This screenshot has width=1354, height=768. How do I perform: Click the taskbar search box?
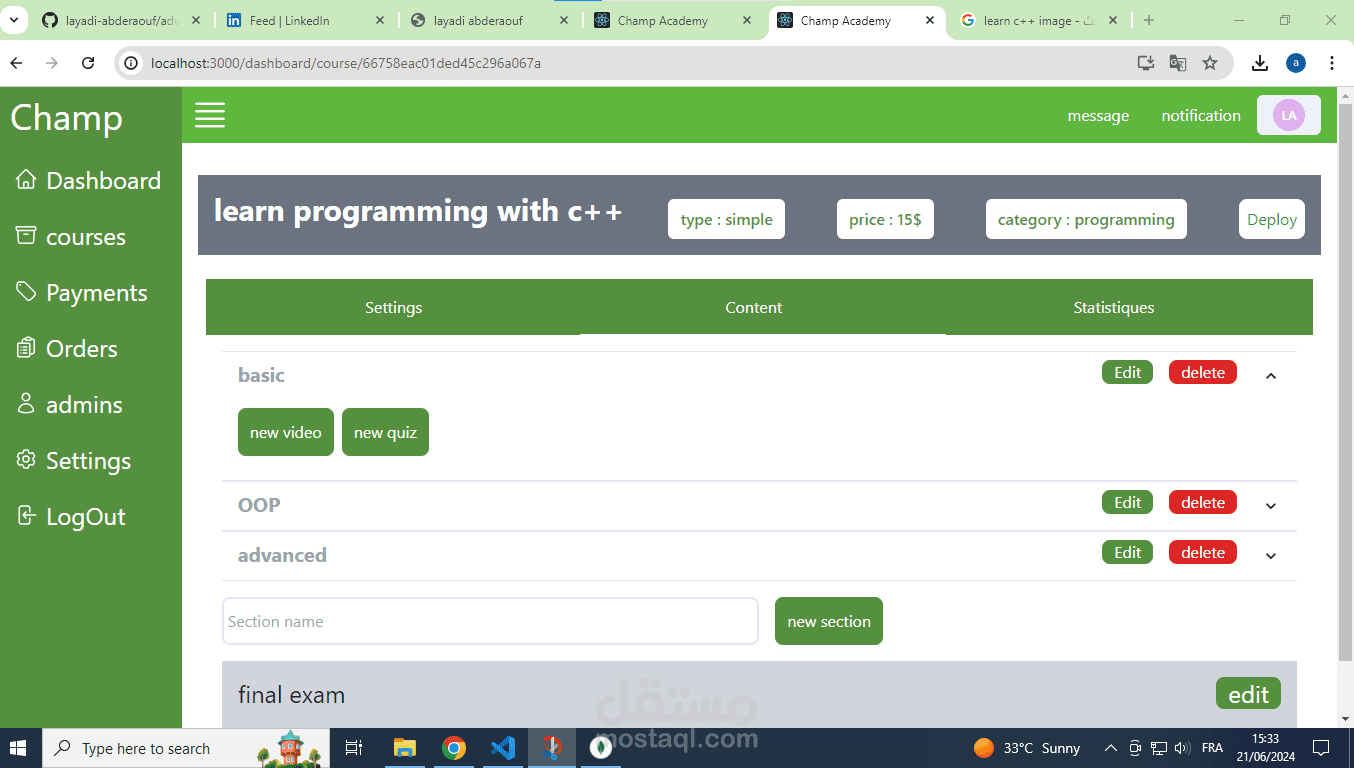click(187, 748)
